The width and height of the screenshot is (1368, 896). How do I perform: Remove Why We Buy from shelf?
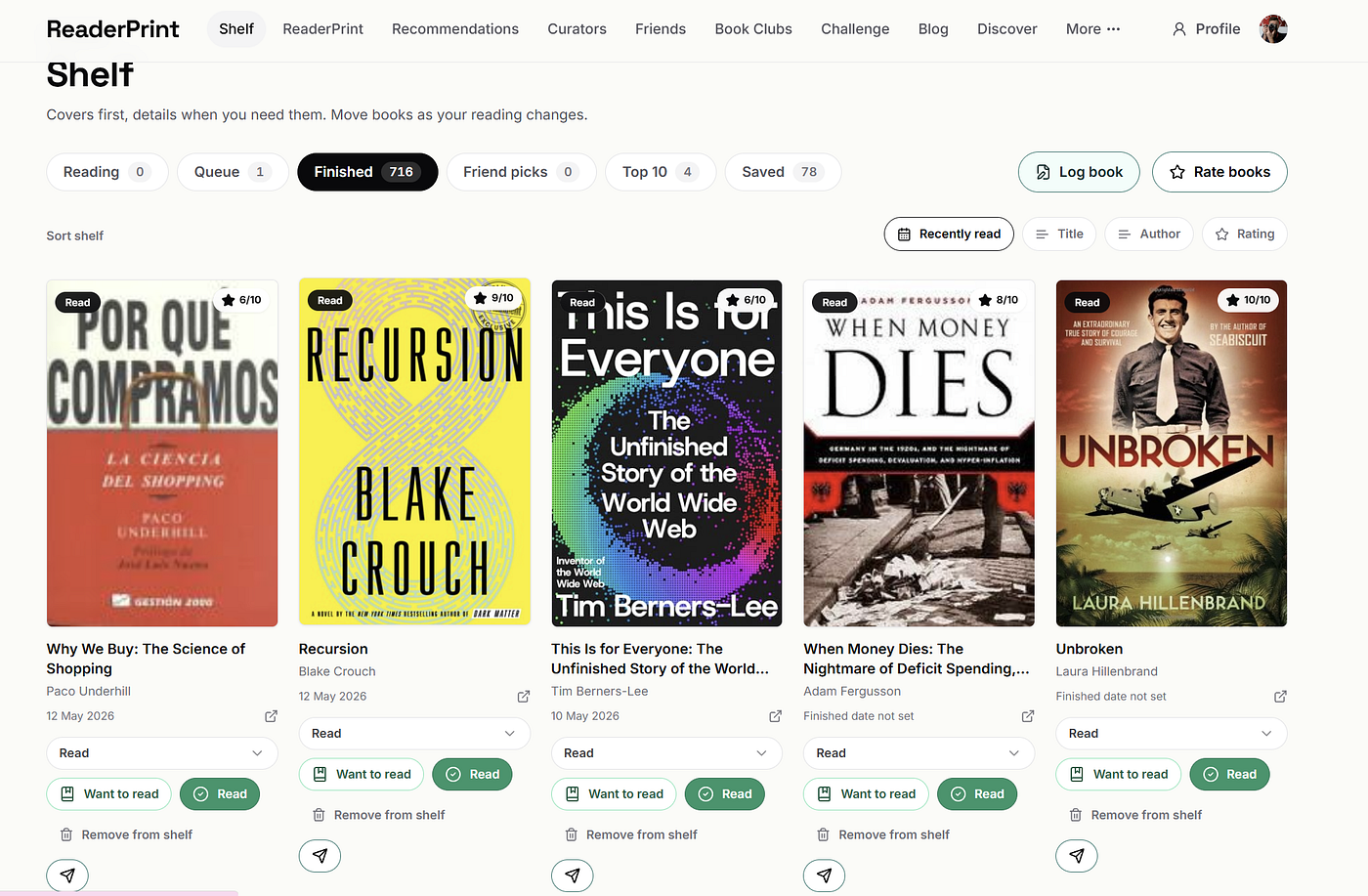coord(126,835)
